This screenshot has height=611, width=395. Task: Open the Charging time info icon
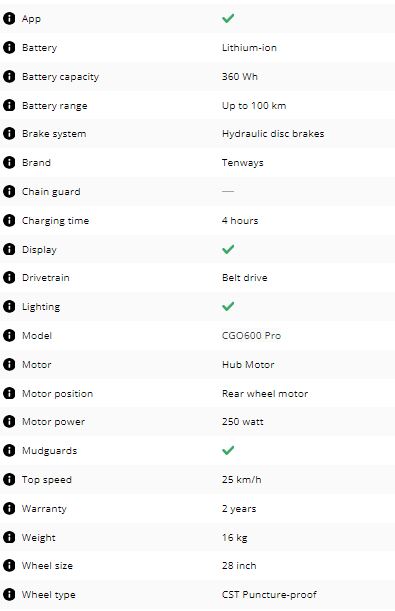coord(9,221)
